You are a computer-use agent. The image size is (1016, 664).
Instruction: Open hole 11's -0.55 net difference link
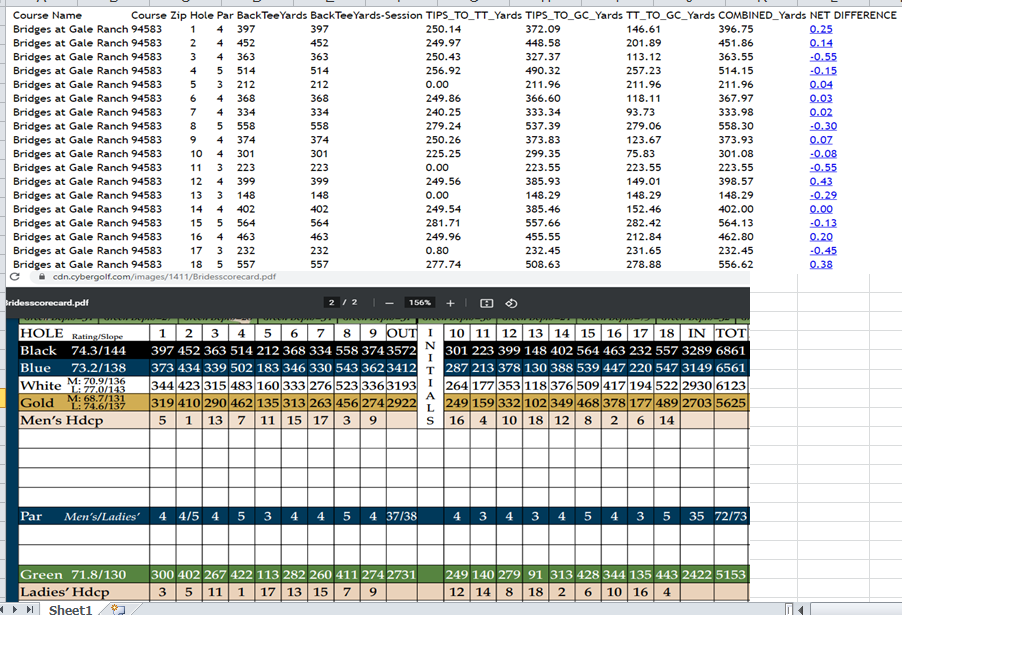point(823,168)
